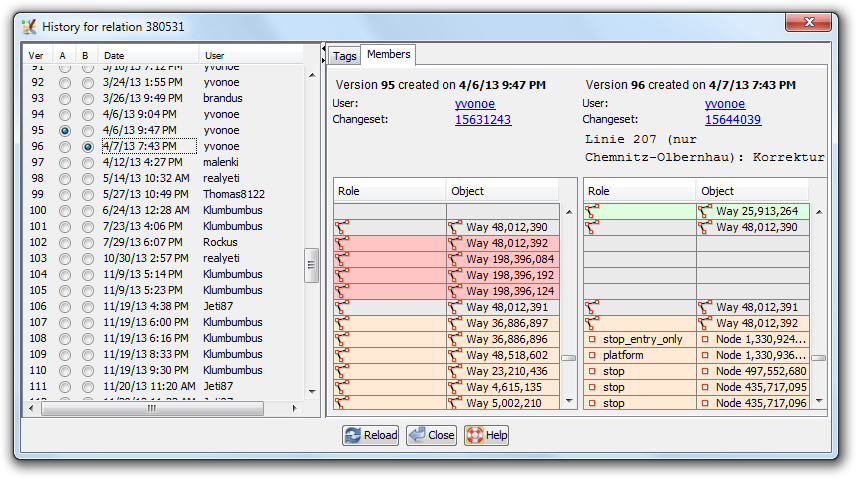Click the version list horizontal scrollbar thumb

[152, 408]
